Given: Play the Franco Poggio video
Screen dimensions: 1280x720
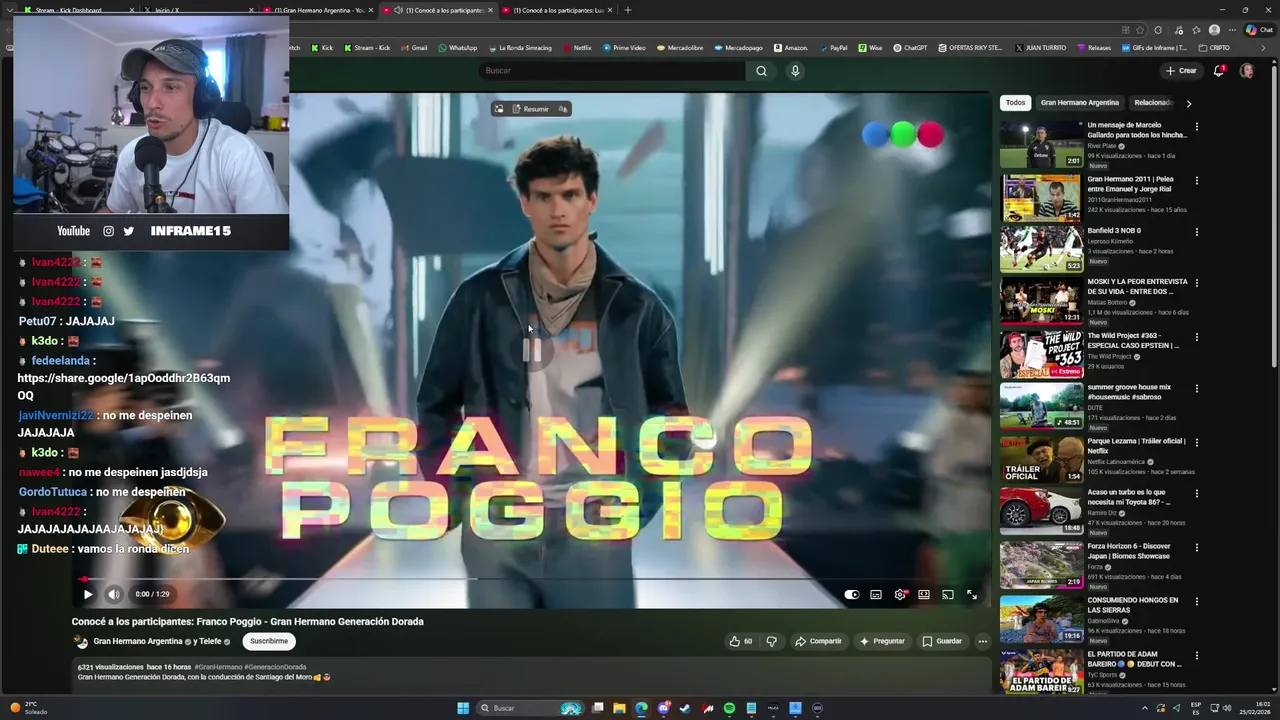Looking at the screenshot, I should [x=88, y=594].
